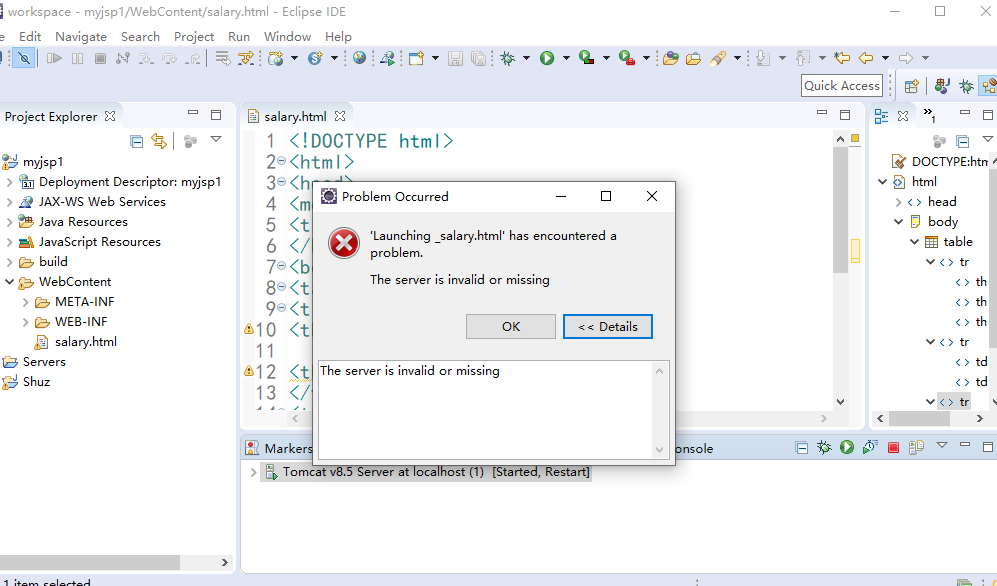Click the editor vertical scrollbar thumb
This screenshot has height=586, width=997.
[x=841, y=210]
